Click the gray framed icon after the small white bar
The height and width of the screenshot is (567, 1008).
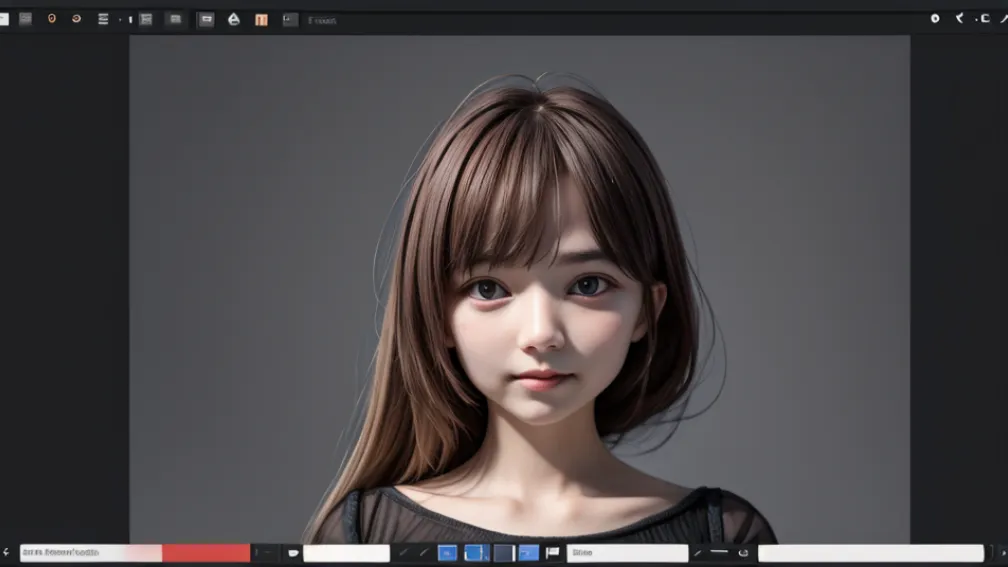click(147, 19)
